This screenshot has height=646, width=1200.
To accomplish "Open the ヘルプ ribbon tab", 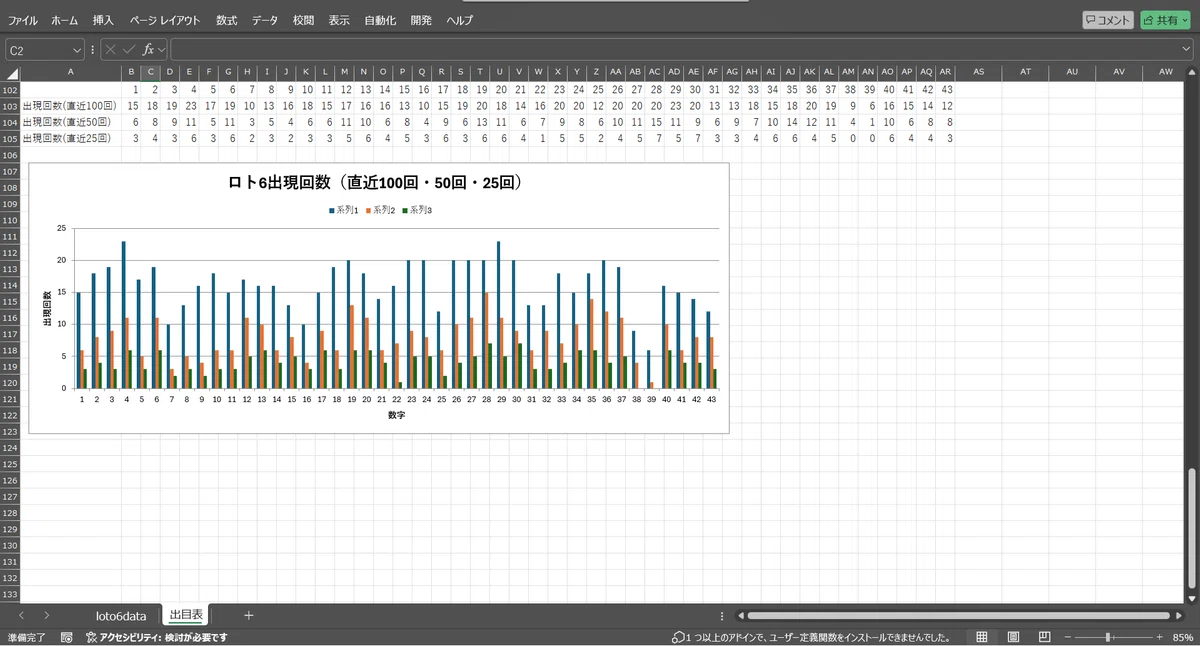I will point(460,20).
